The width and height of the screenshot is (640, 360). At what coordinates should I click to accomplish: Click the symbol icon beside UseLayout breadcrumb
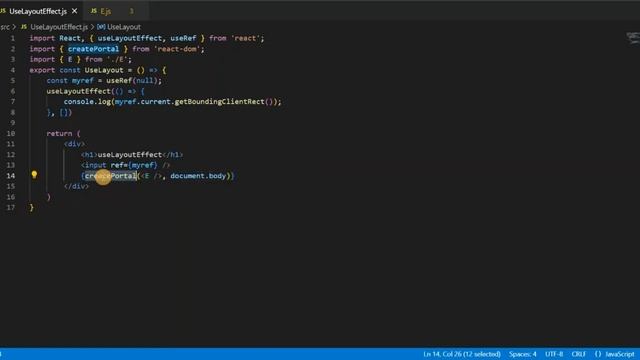tap(101, 27)
